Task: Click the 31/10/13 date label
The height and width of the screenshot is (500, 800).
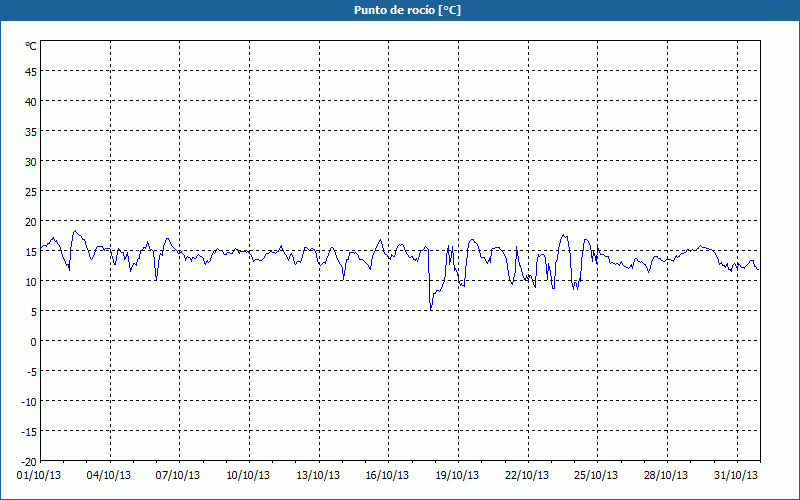Action: (x=736, y=476)
